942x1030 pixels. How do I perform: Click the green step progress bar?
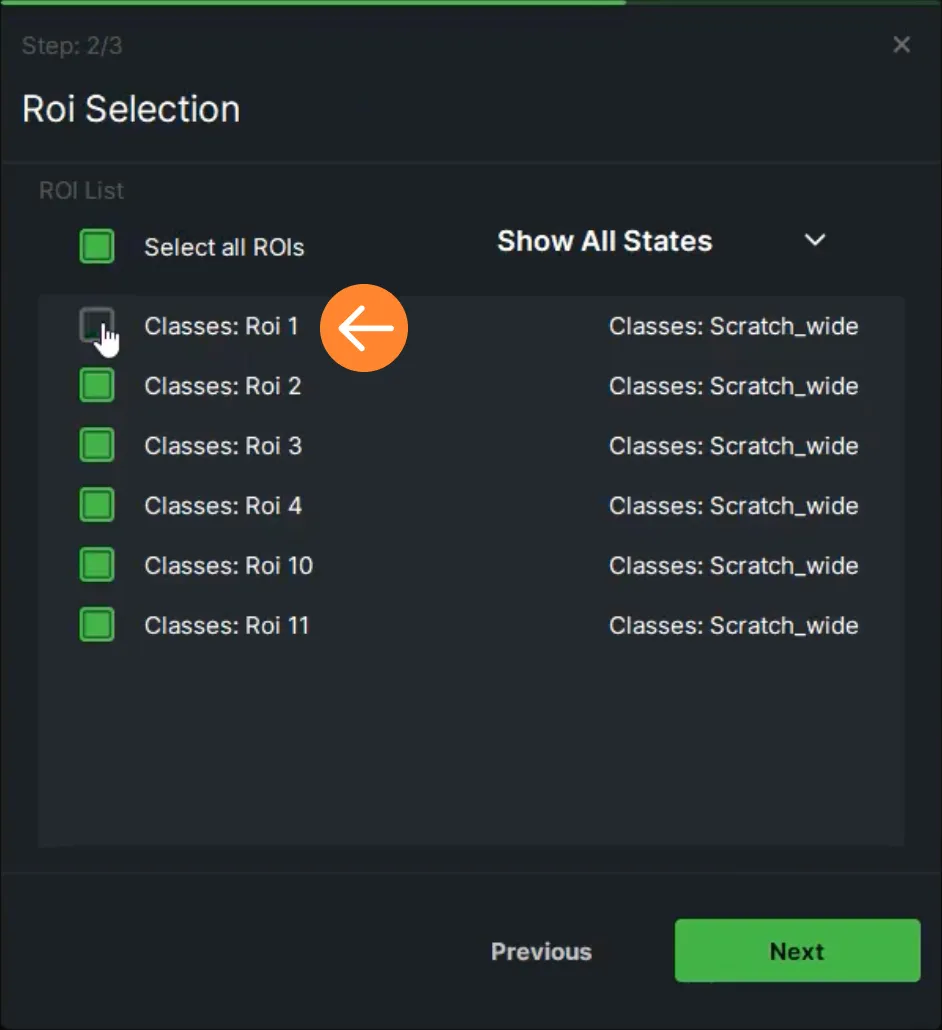click(x=313, y=3)
